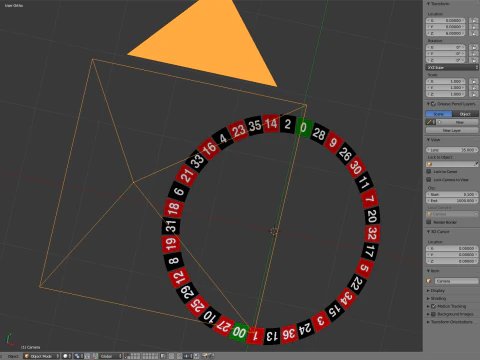480x360 pixels.
Task: Enable Render Border checkbox
Action: point(429,222)
